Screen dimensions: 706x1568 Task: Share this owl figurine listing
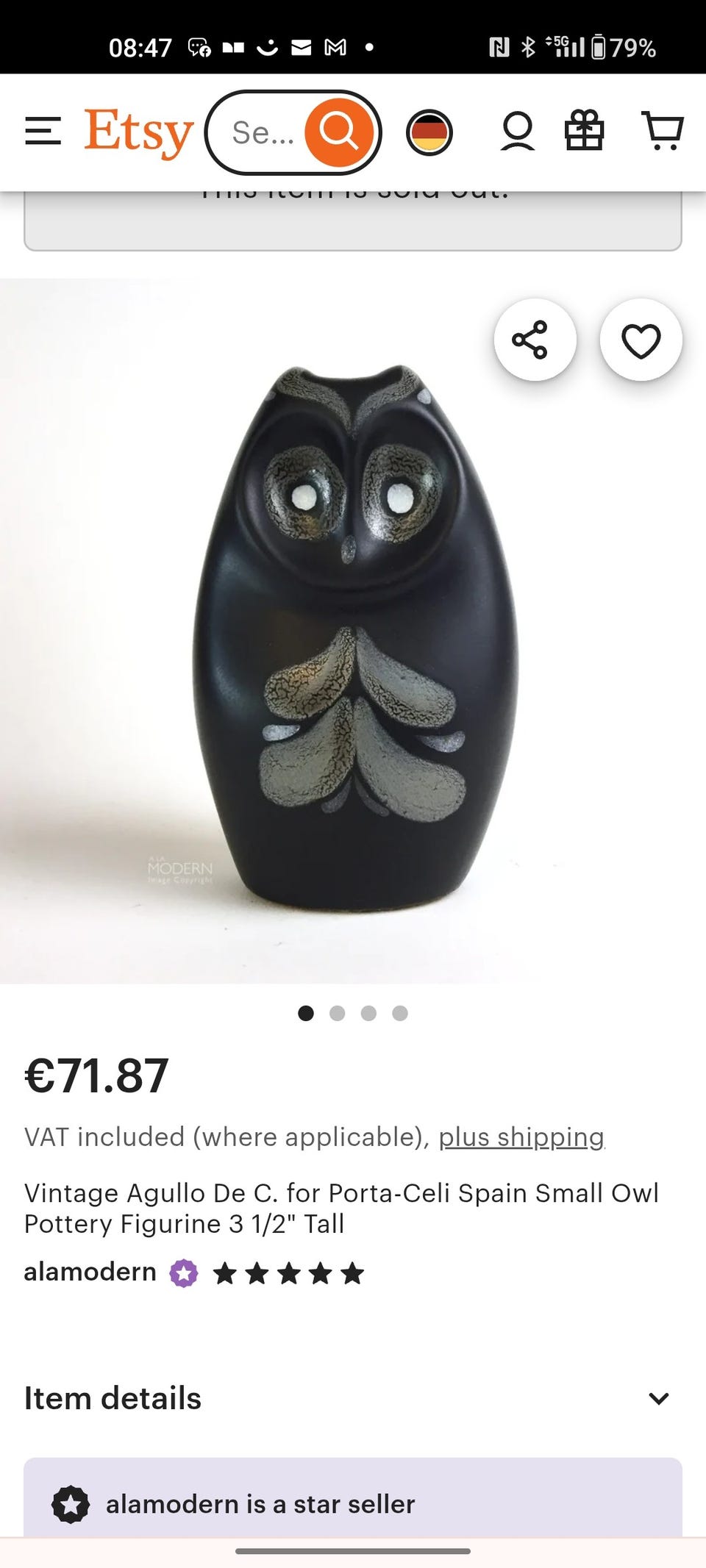(535, 340)
